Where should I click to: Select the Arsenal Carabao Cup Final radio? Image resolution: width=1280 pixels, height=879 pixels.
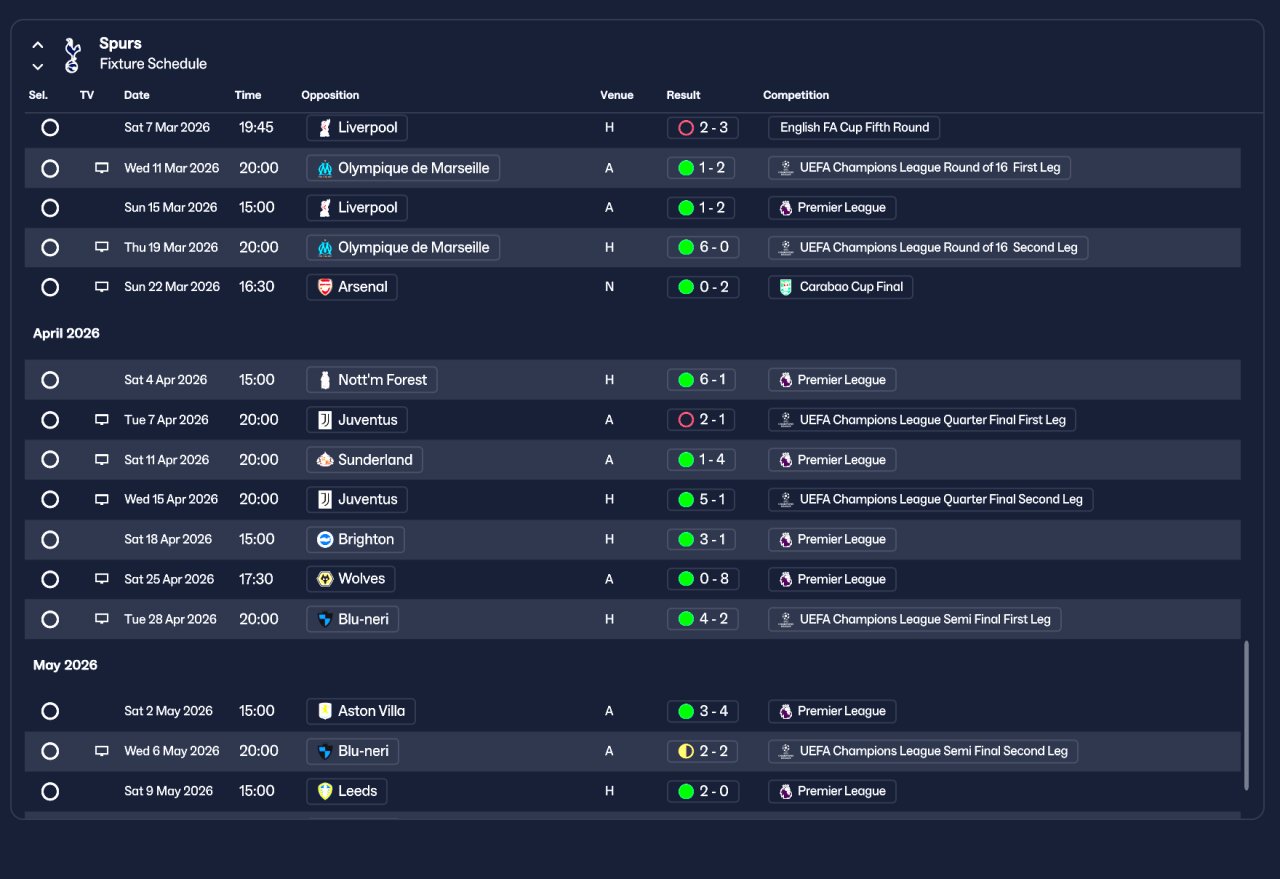pos(50,287)
